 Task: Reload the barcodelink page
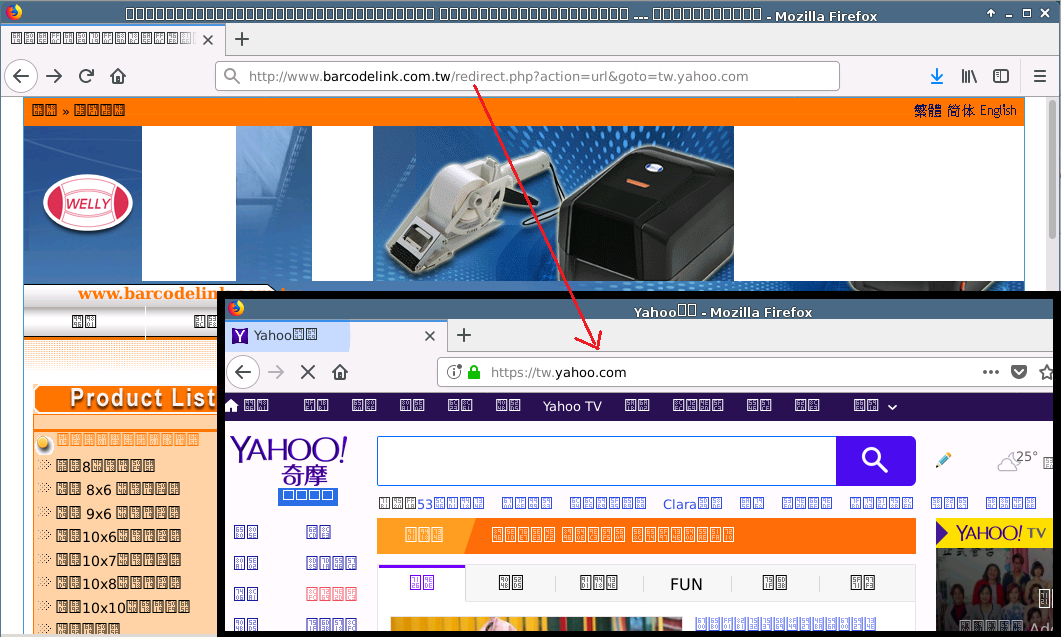click(x=86, y=76)
